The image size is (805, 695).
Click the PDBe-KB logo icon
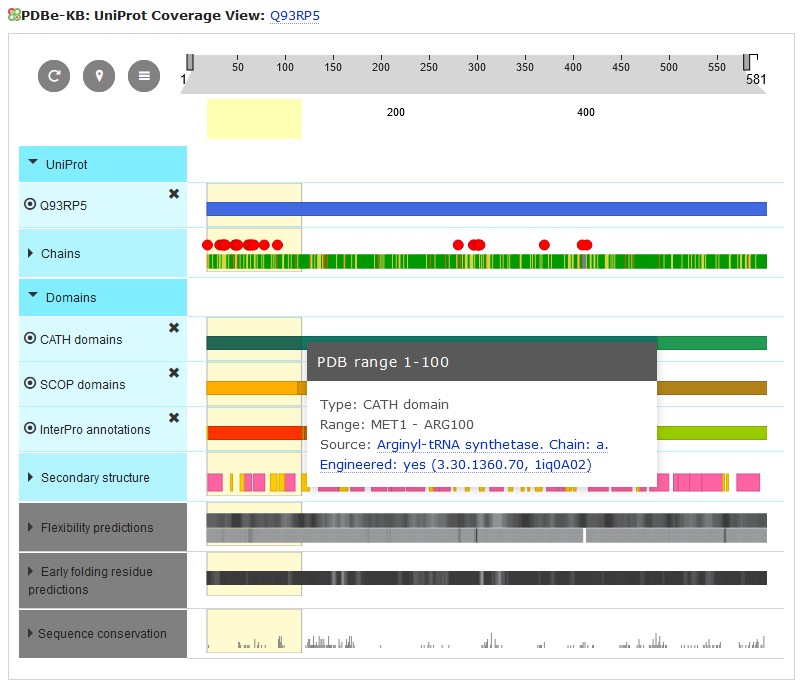click(x=13, y=16)
